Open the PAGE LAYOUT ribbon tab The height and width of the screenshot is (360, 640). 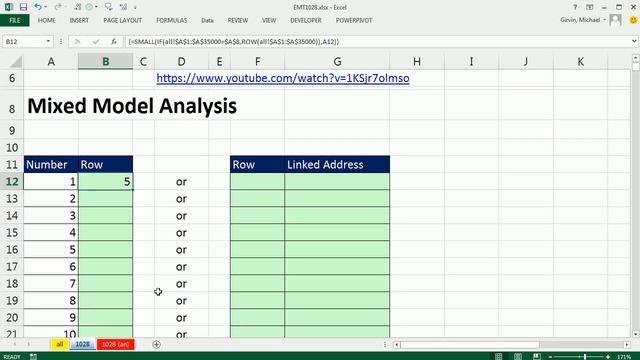point(122,20)
